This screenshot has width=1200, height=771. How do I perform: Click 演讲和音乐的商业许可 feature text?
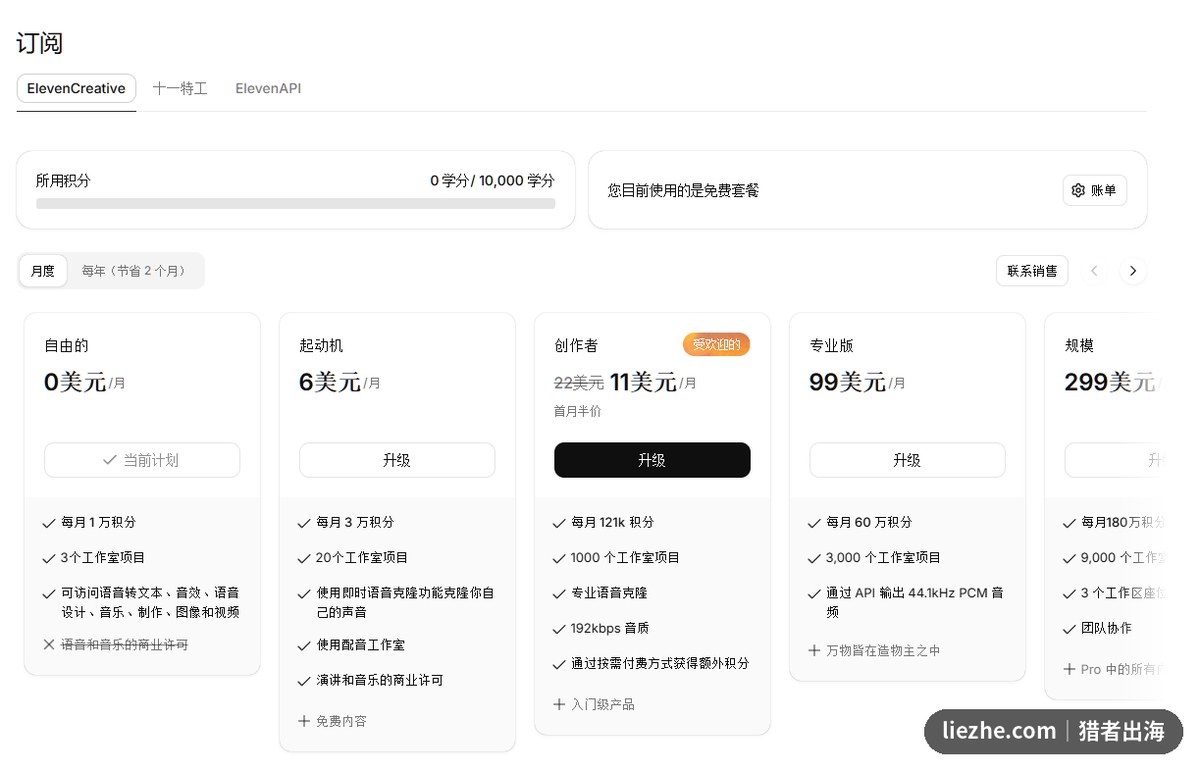pos(379,680)
